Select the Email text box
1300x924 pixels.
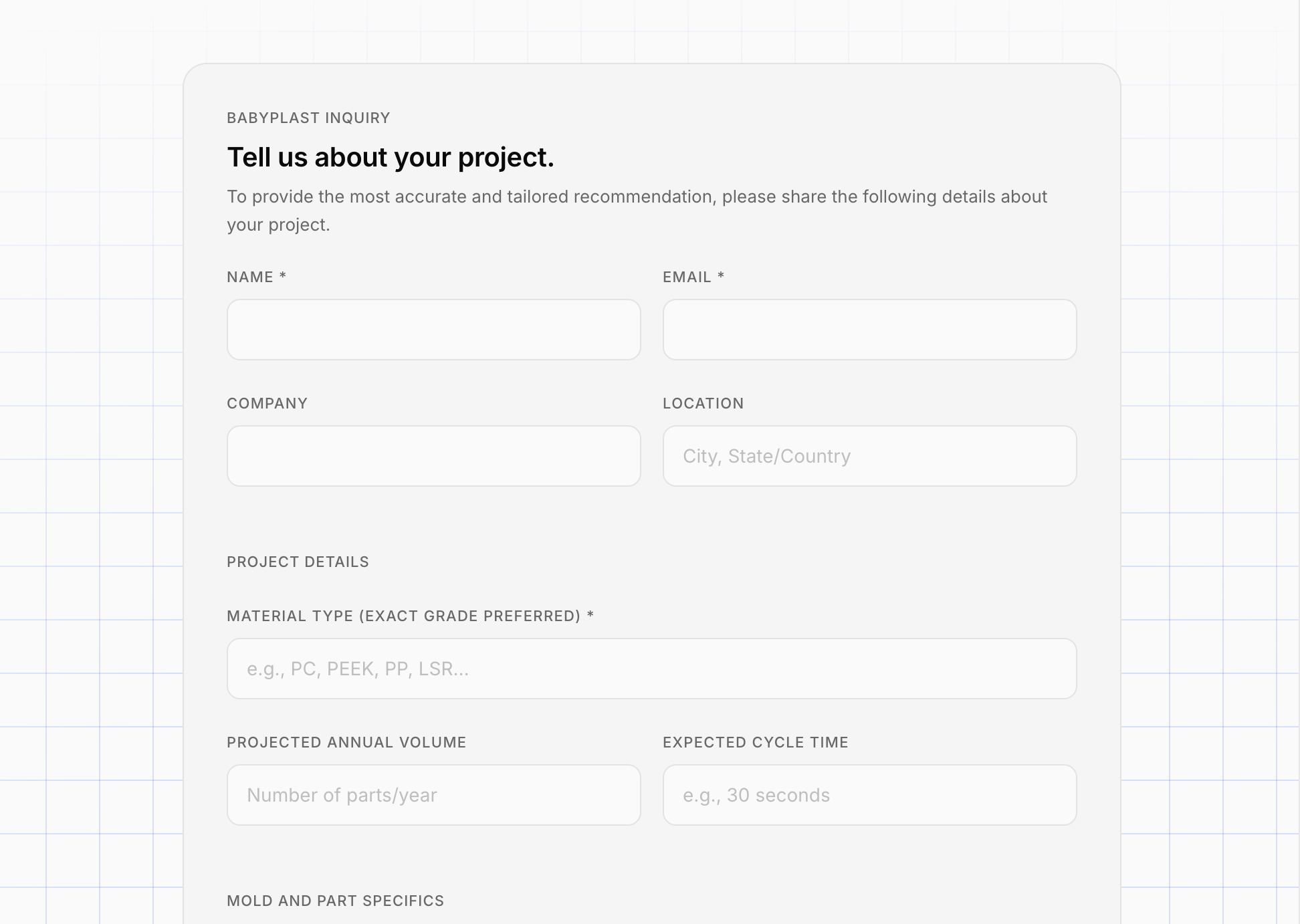[x=869, y=330]
